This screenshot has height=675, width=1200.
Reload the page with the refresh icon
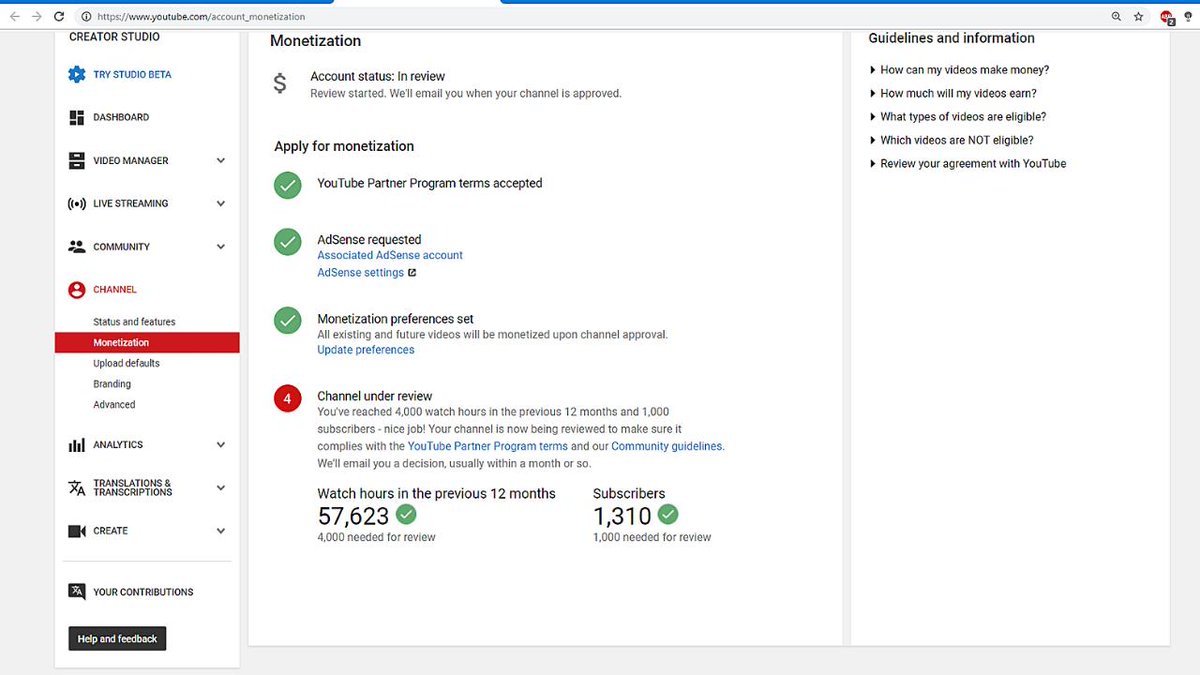point(60,17)
